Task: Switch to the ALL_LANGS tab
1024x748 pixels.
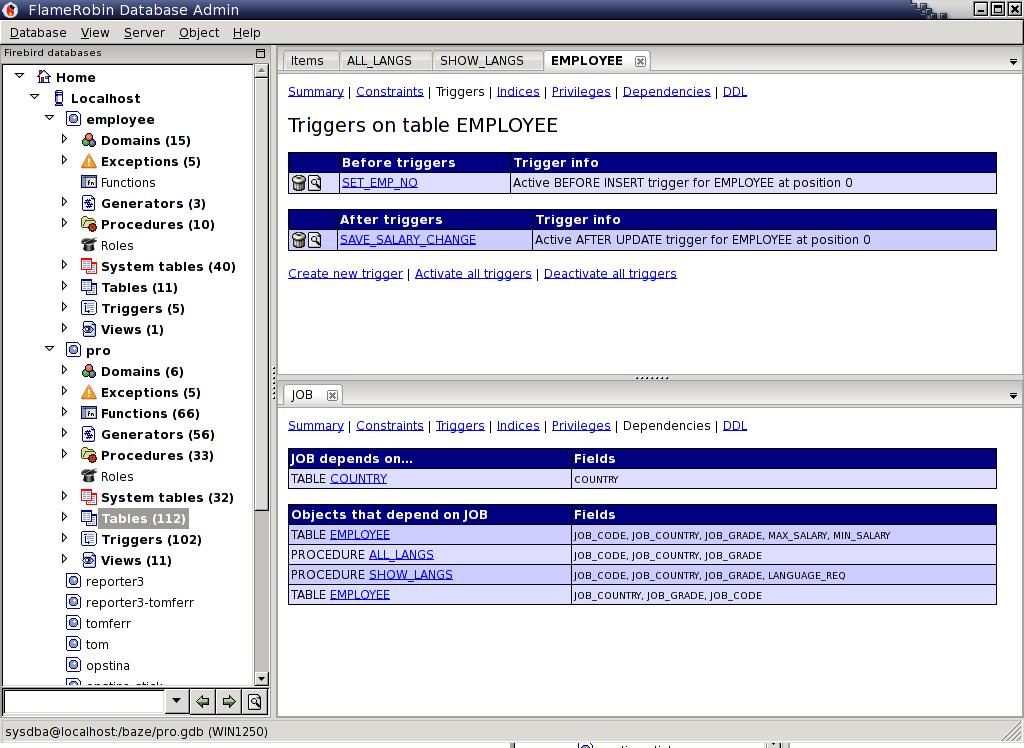Action: (x=379, y=61)
